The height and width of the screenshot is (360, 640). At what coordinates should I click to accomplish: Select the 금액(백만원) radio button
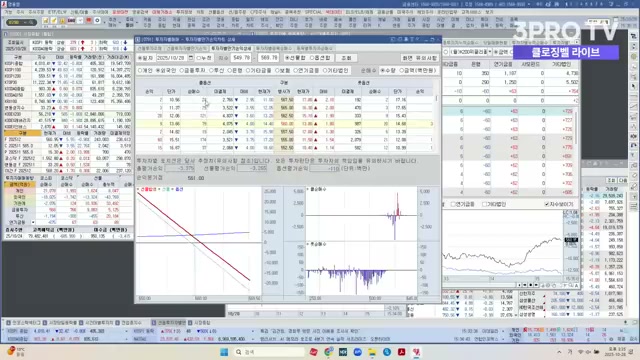pos(401,71)
